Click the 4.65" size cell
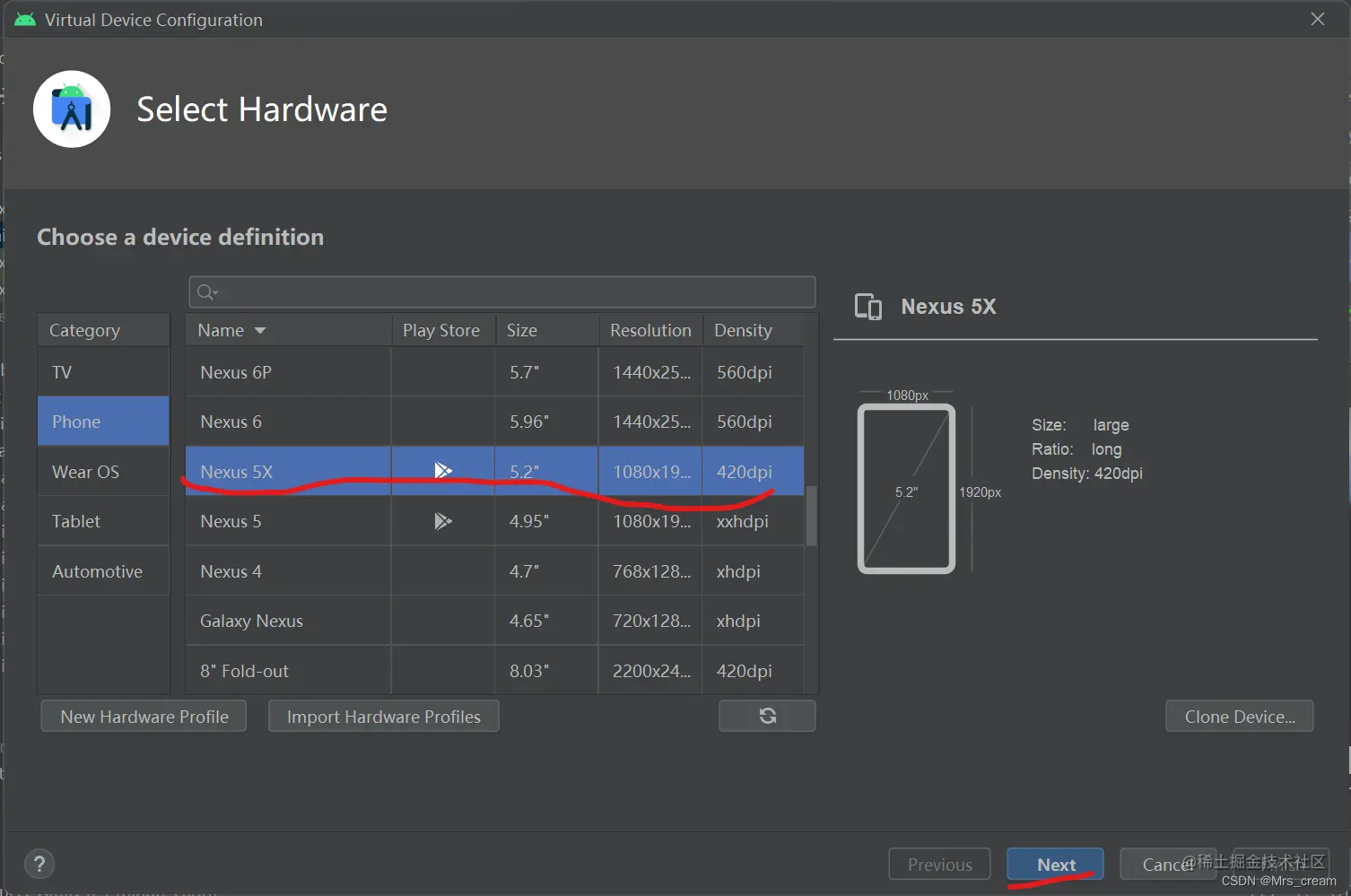 (546, 621)
